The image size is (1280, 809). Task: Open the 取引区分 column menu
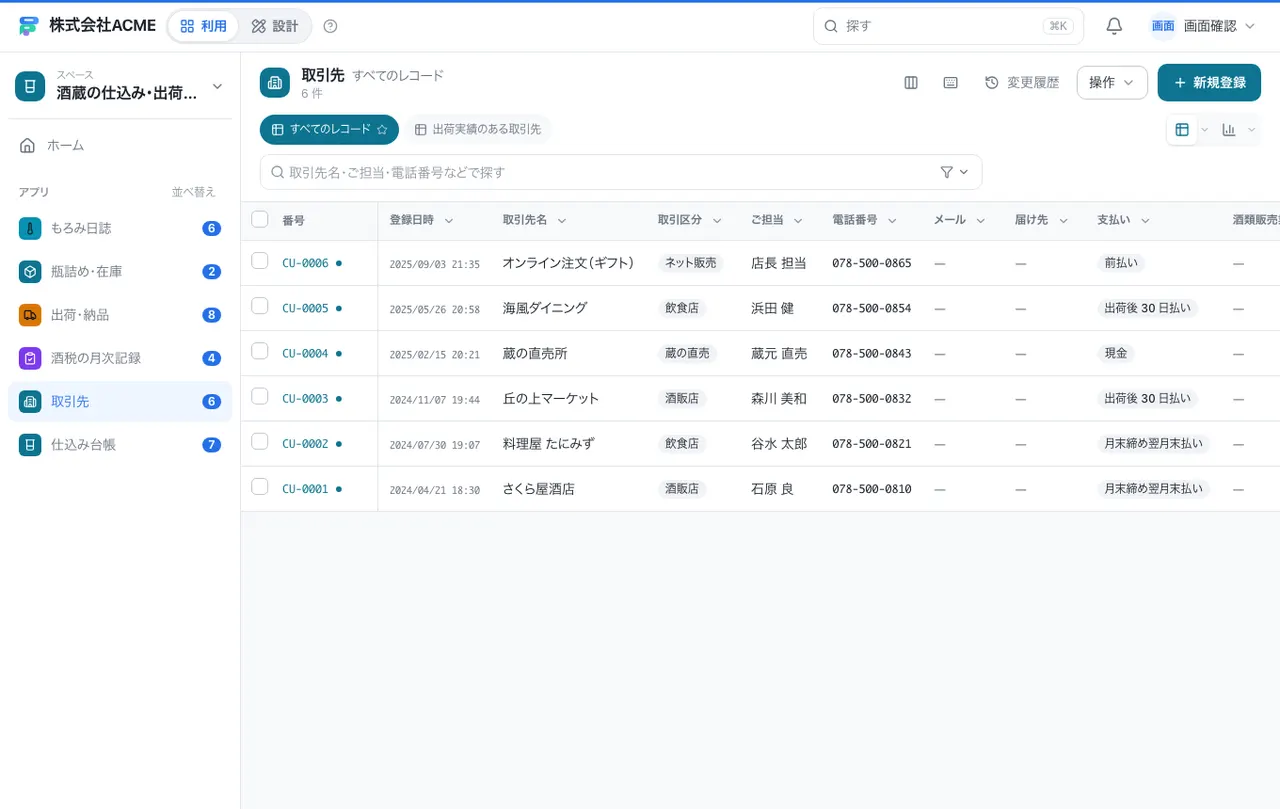(717, 221)
